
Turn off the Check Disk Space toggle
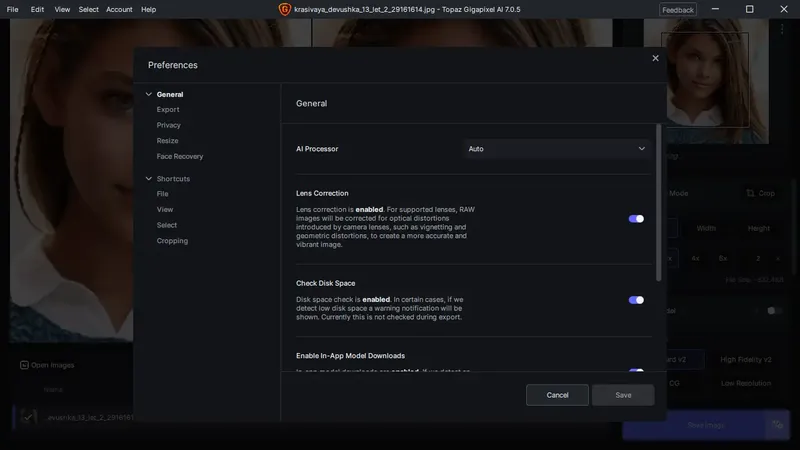point(636,300)
